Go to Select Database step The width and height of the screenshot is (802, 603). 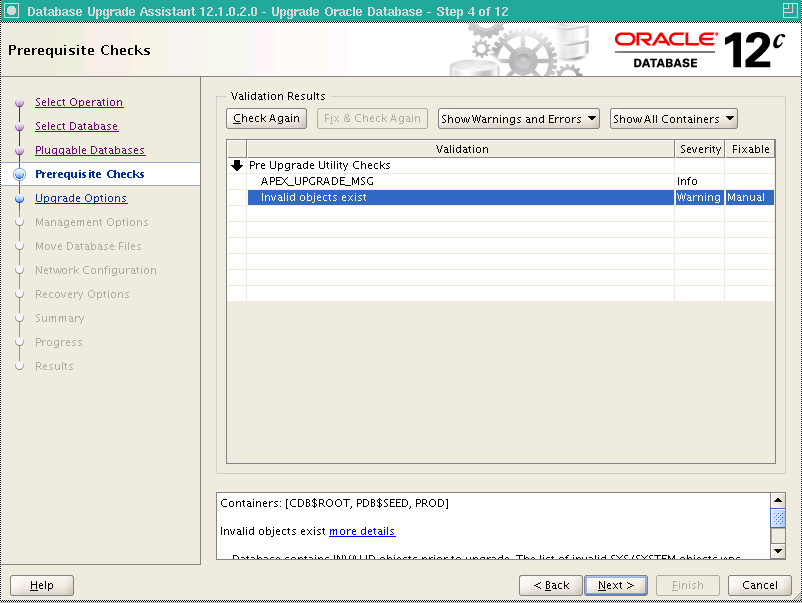pos(77,126)
